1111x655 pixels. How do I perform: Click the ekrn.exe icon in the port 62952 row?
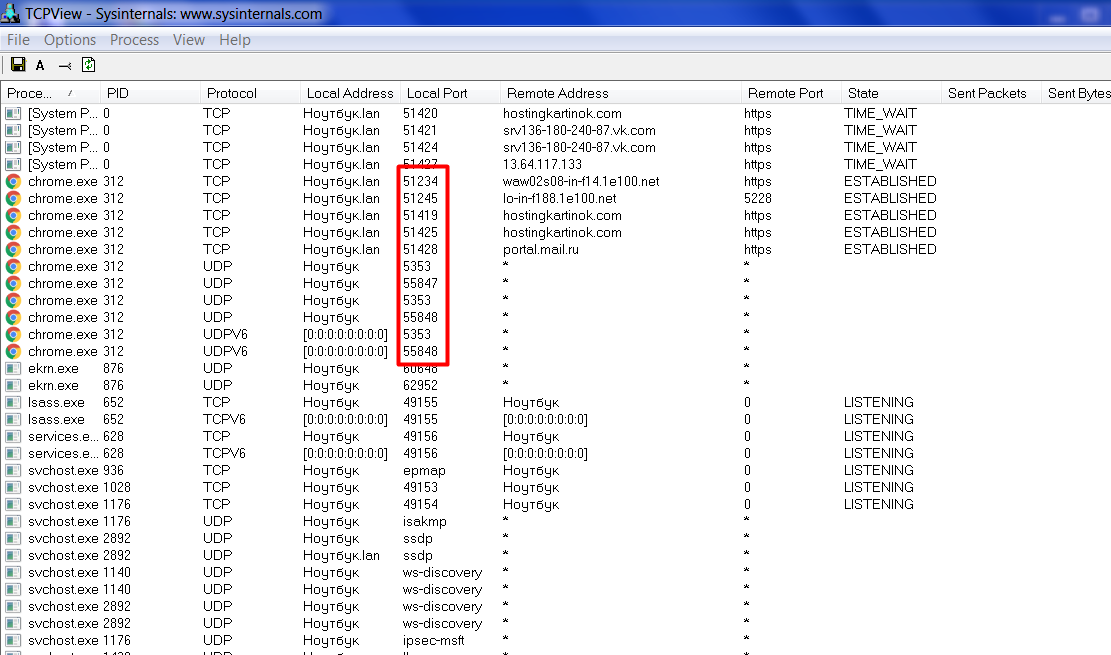13,386
